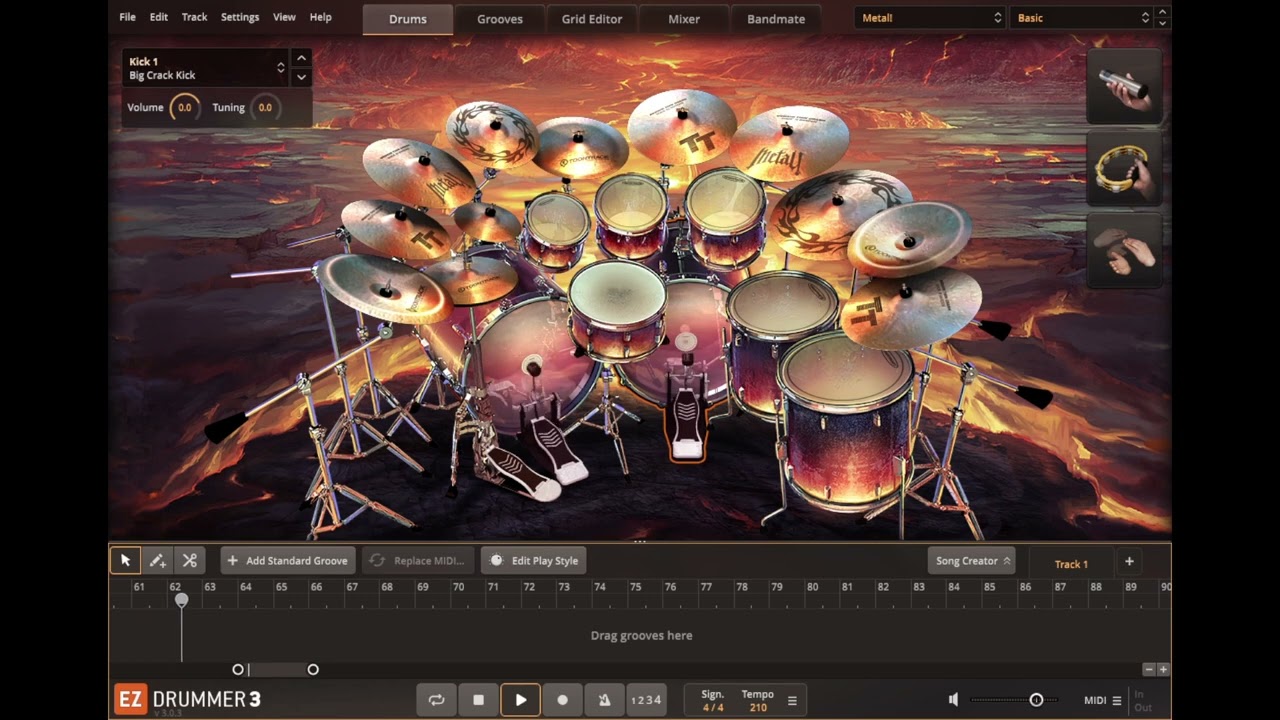Step to the next kit preset
Viewport: 1280px width, 720px height.
pyautogui.click(x=1162, y=24)
